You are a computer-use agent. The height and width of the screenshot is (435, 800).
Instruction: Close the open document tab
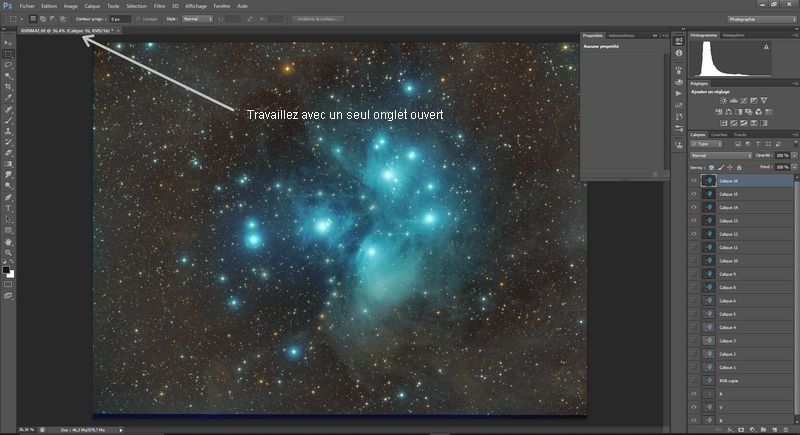pos(118,31)
